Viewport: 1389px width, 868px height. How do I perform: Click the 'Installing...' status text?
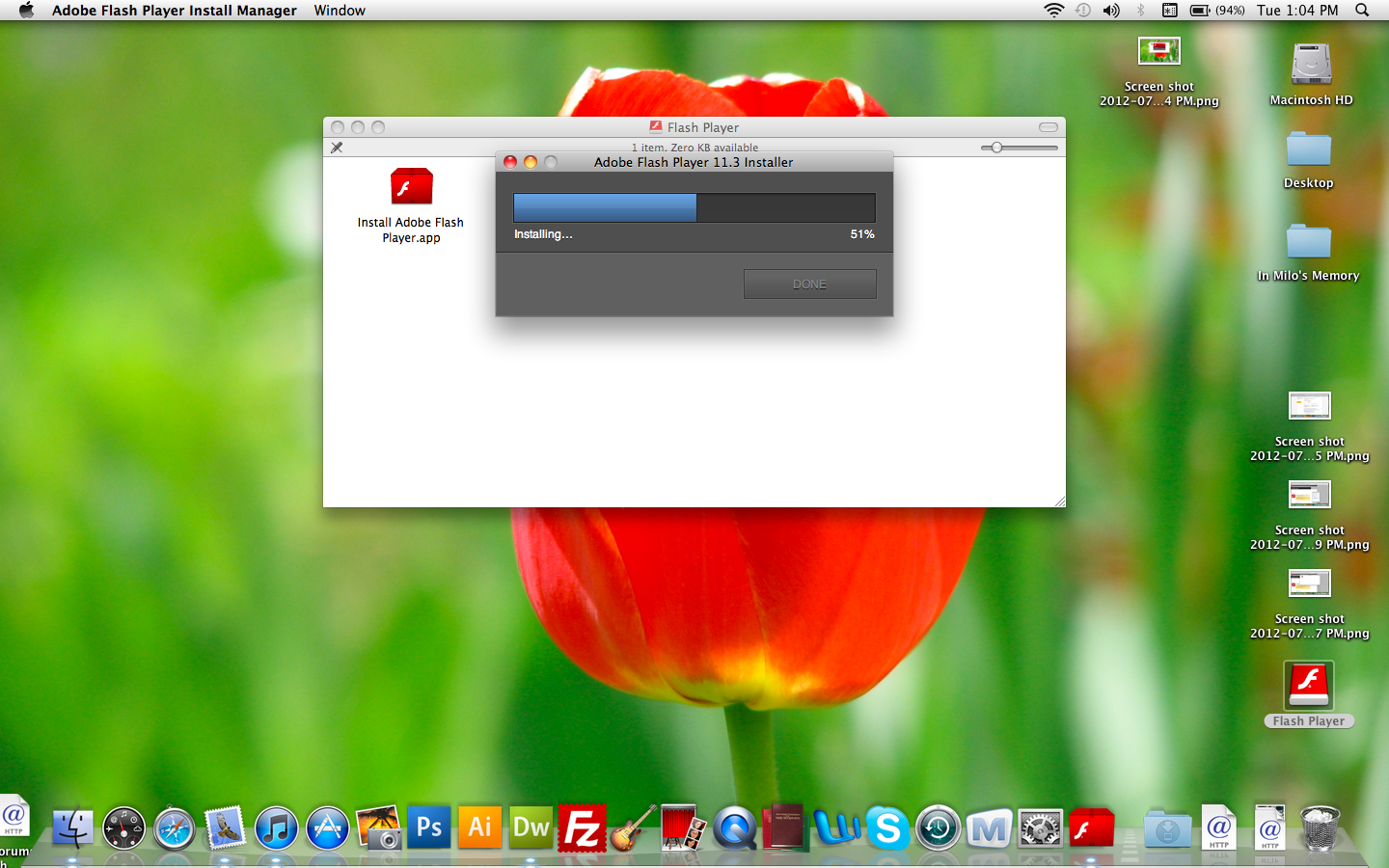(543, 234)
